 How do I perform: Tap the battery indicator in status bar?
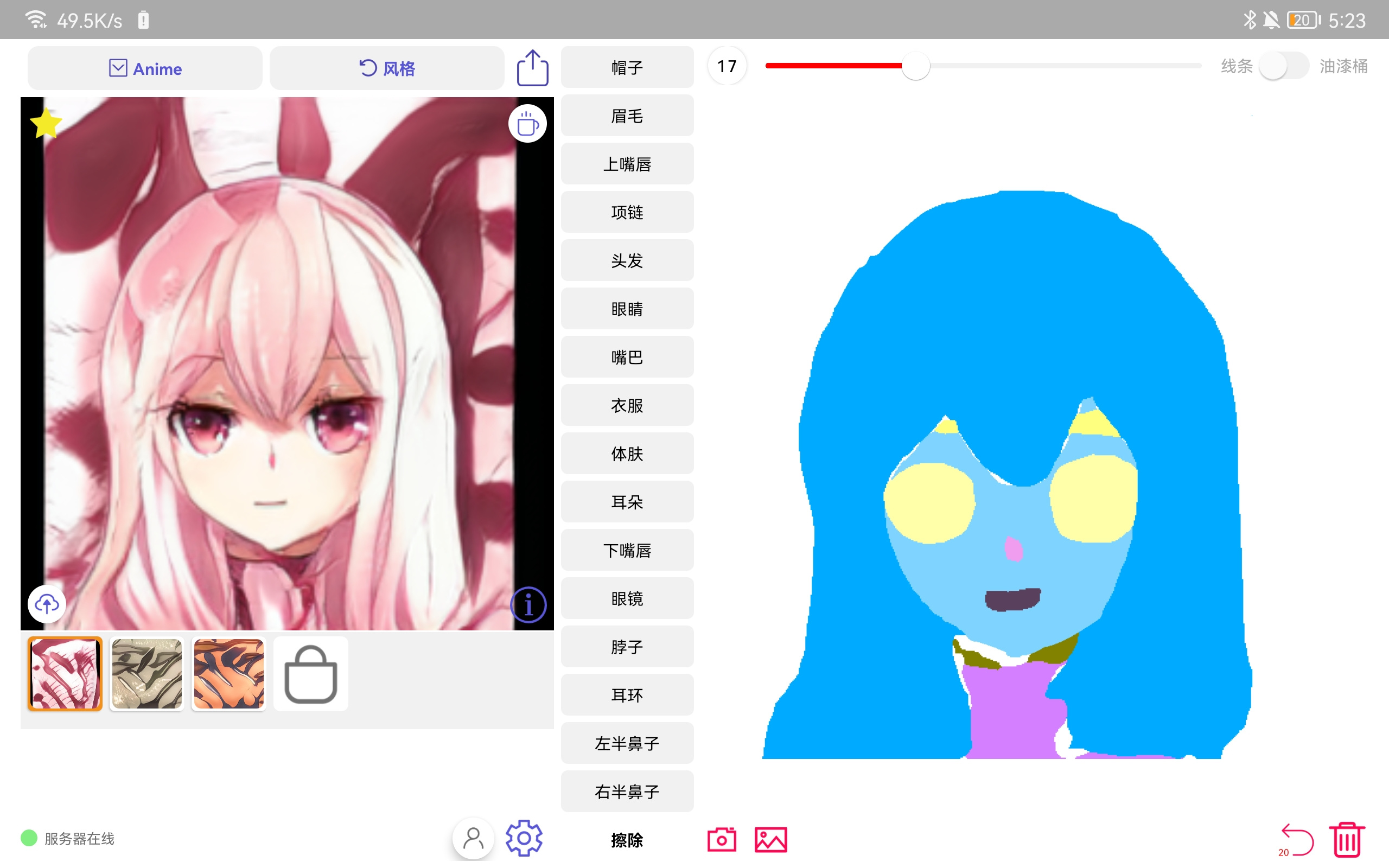tap(1304, 20)
